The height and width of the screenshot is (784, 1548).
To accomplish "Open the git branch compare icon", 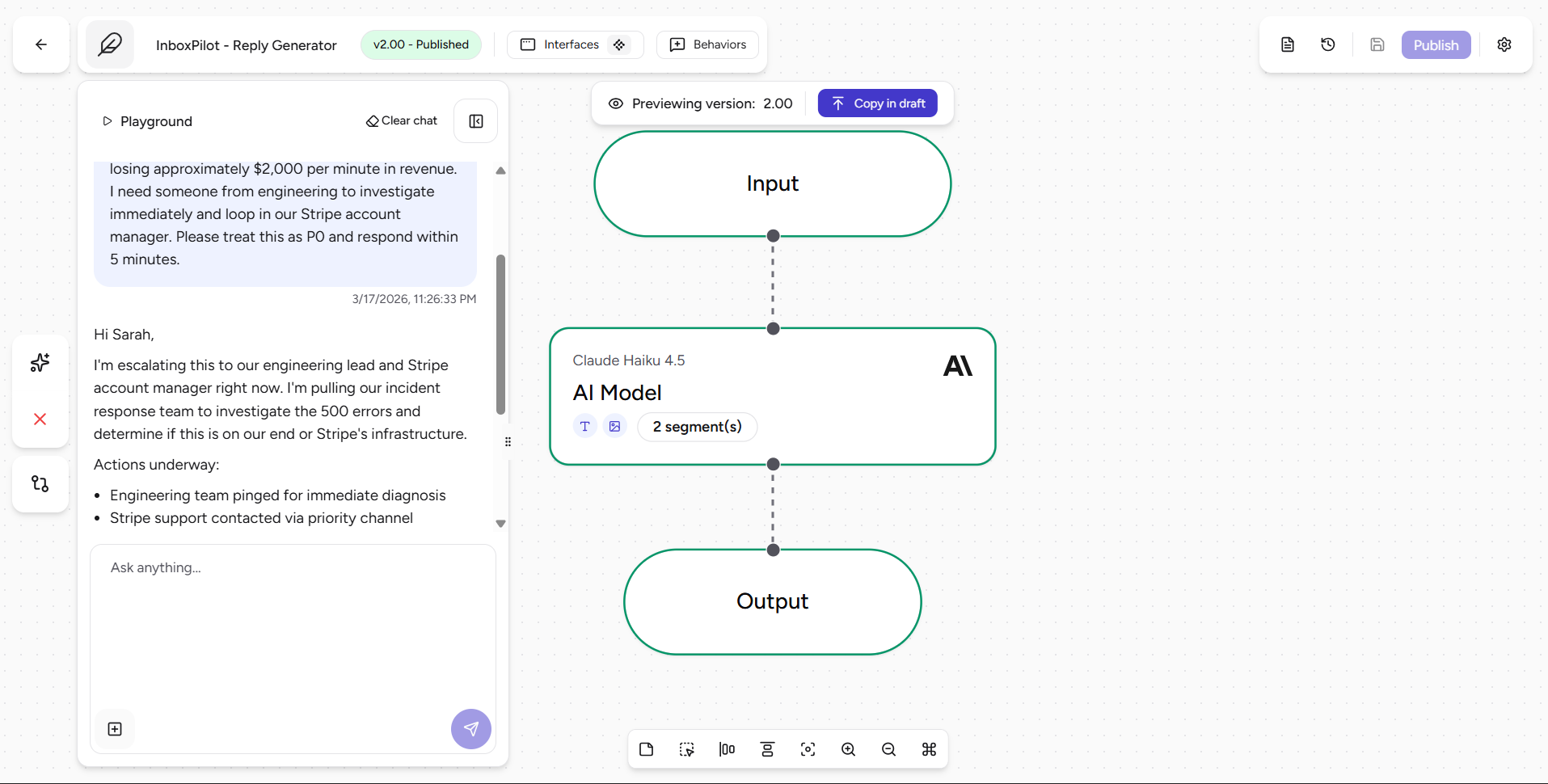I will tap(40, 483).
